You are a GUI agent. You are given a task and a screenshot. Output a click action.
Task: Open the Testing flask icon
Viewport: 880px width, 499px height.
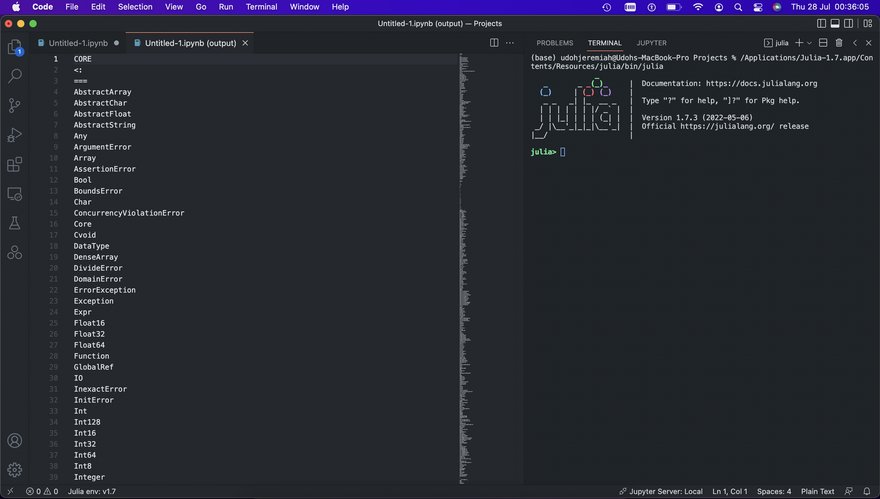15,223
